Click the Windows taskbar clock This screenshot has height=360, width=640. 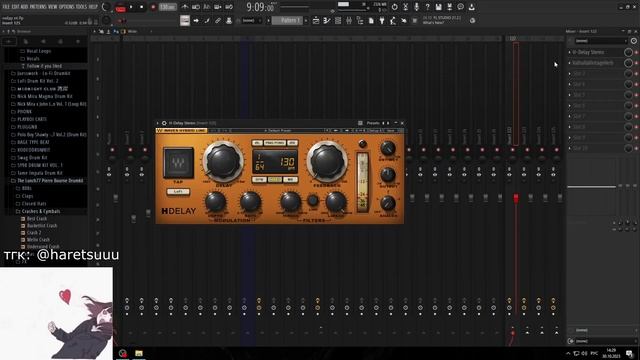611,353
